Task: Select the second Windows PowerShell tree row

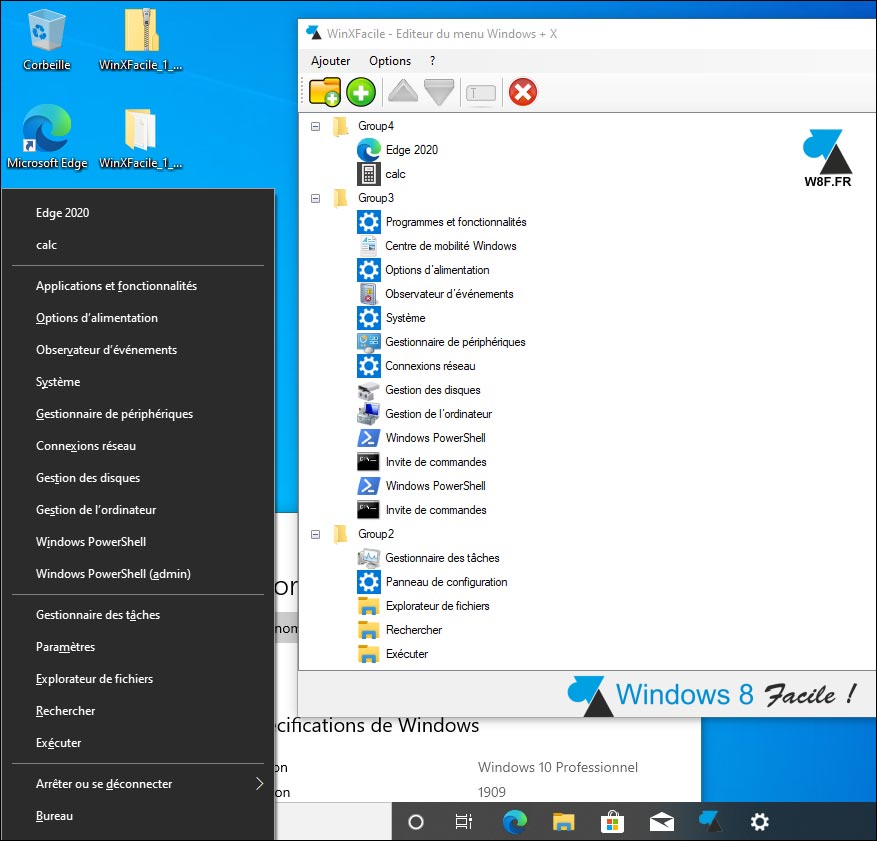Action: [422, 486]
